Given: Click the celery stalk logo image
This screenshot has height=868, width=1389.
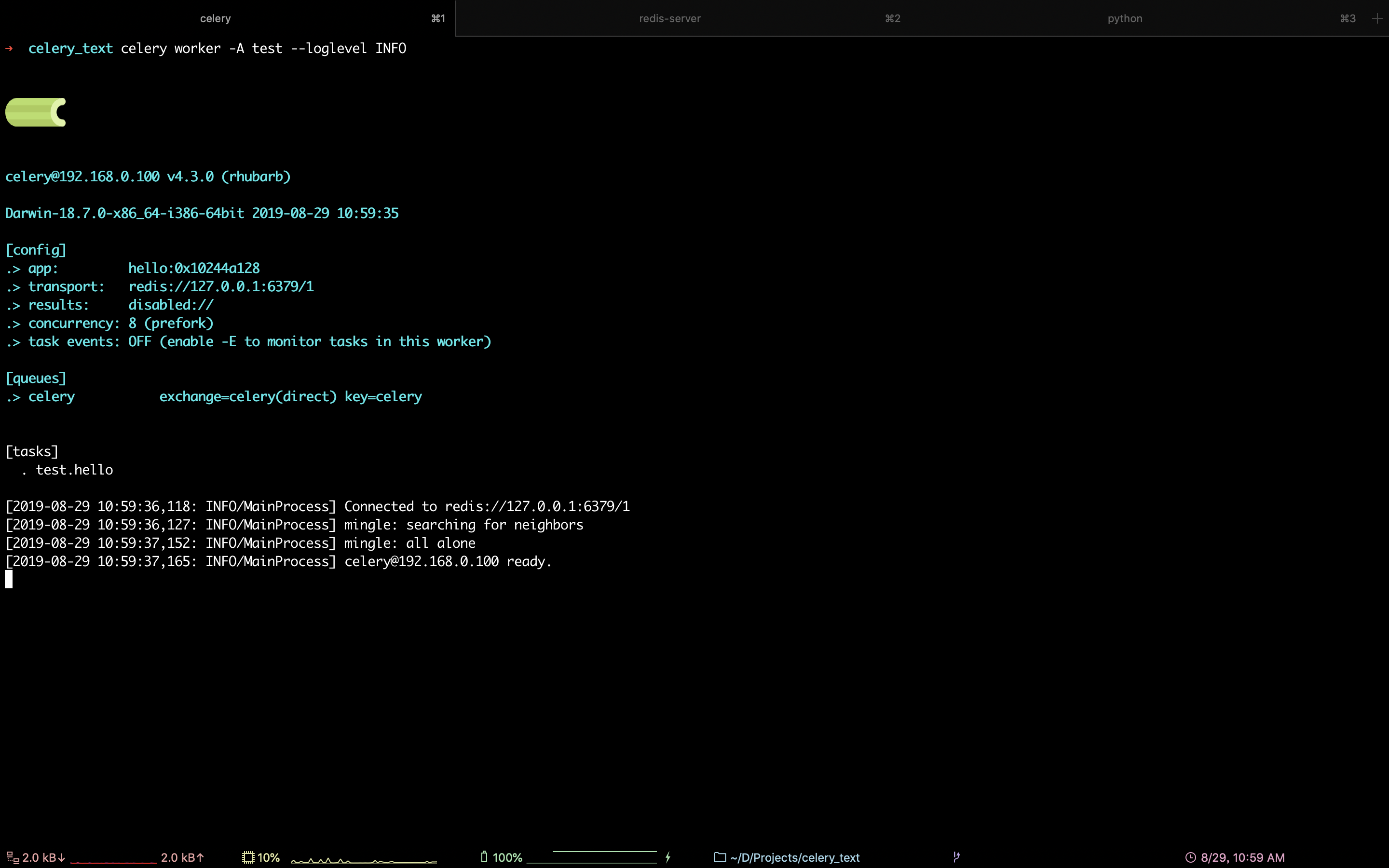Looking at the screenshot, I should click(36, 112).
